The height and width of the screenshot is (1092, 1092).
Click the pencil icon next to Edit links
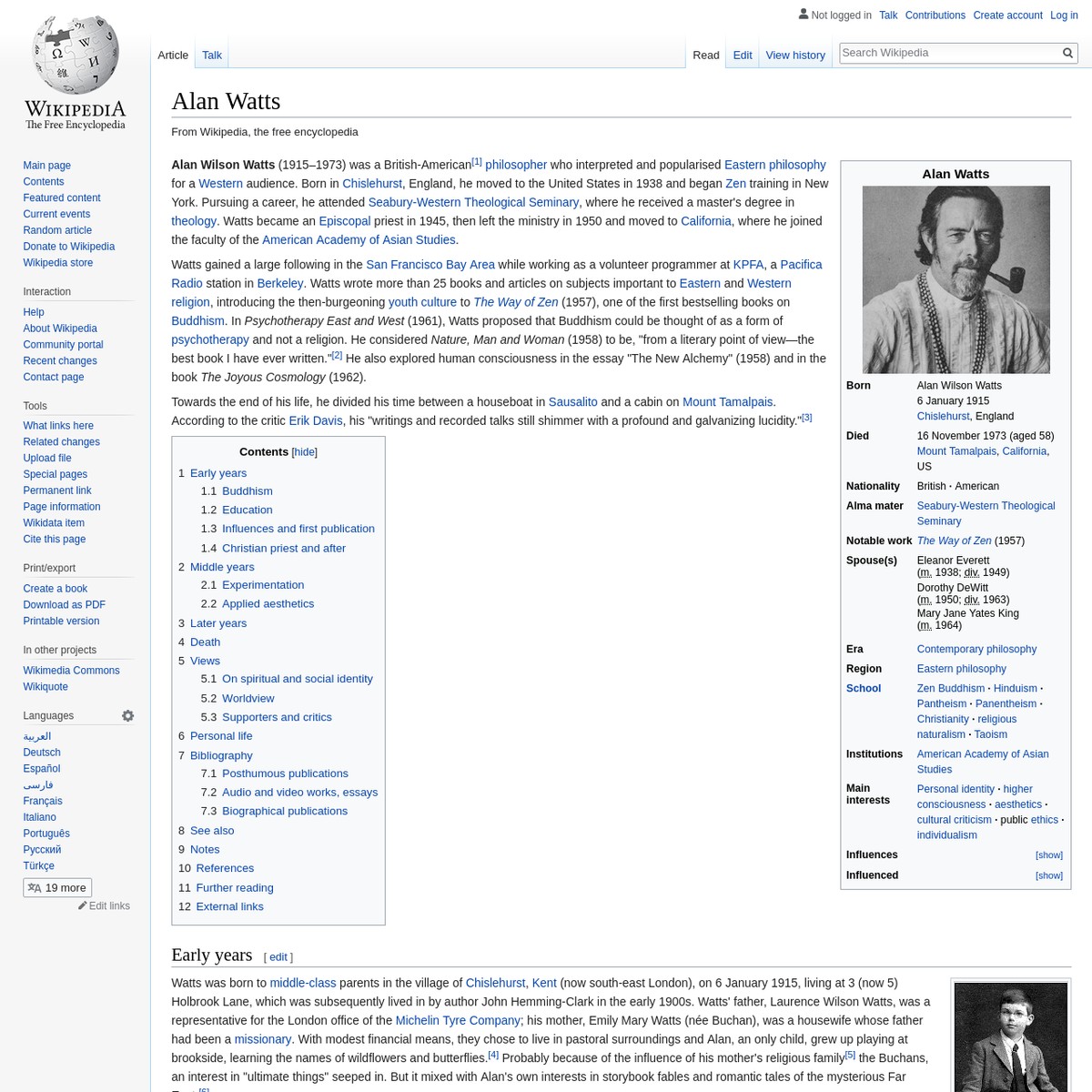[x=83, y=905]
